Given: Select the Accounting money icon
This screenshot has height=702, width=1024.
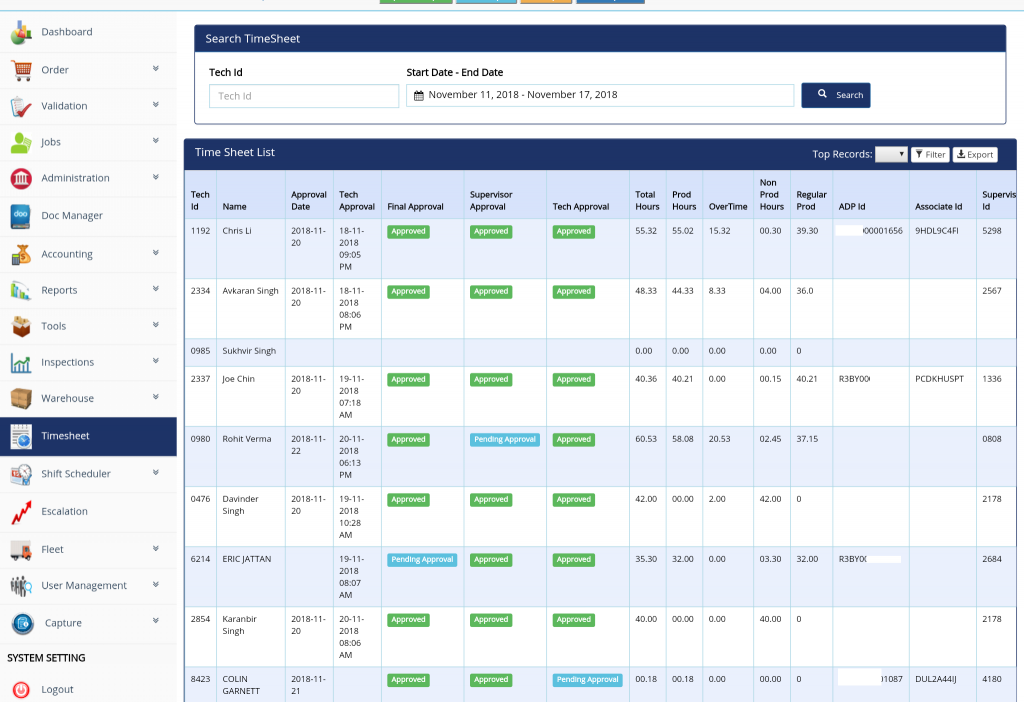Looking at the screenshot, I should (20, 252).
